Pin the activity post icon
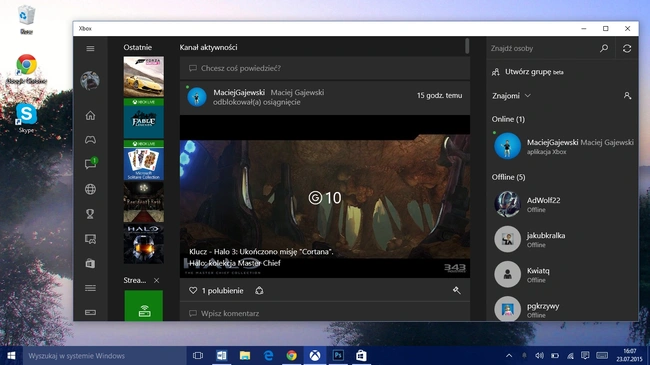Viewport: 650px width, 365px height. point(456,290)
